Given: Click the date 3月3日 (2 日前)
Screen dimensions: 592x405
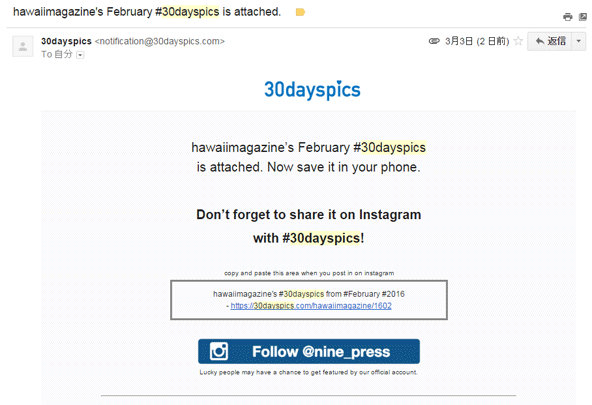Looking at the screenshot, I should pyautogui.click(x=477, y=41).
